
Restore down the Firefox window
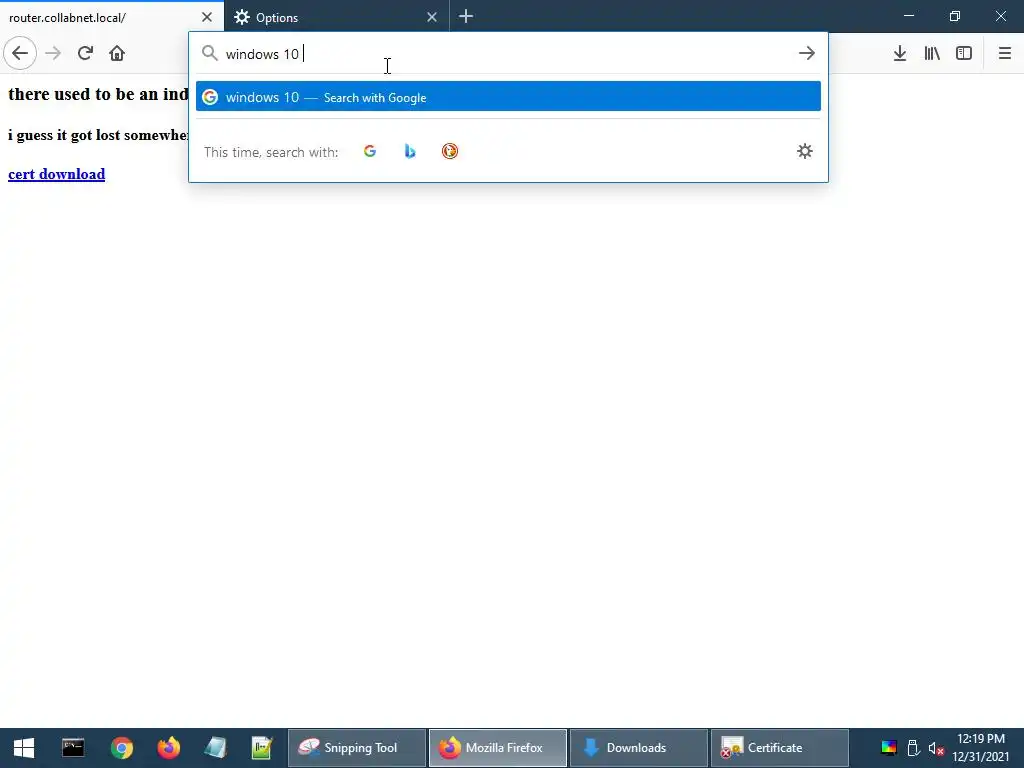(x=955, y=16)
